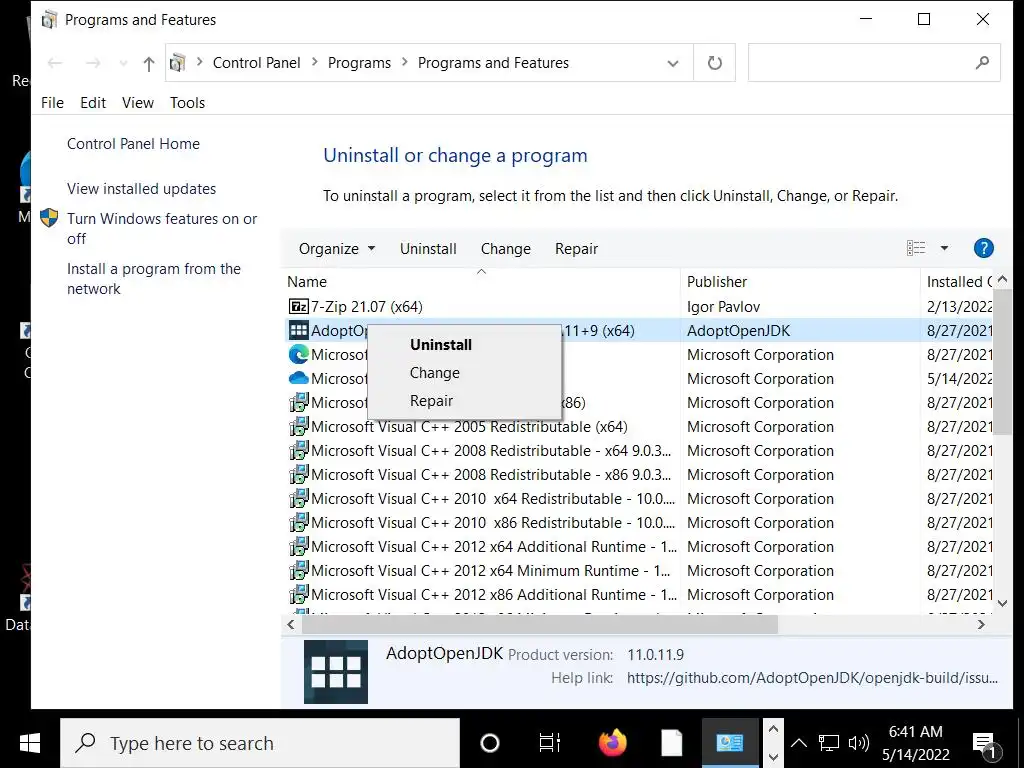1024x768 pixels.
Task: Open Turn Windows features on or off
Action: (162, 229)
